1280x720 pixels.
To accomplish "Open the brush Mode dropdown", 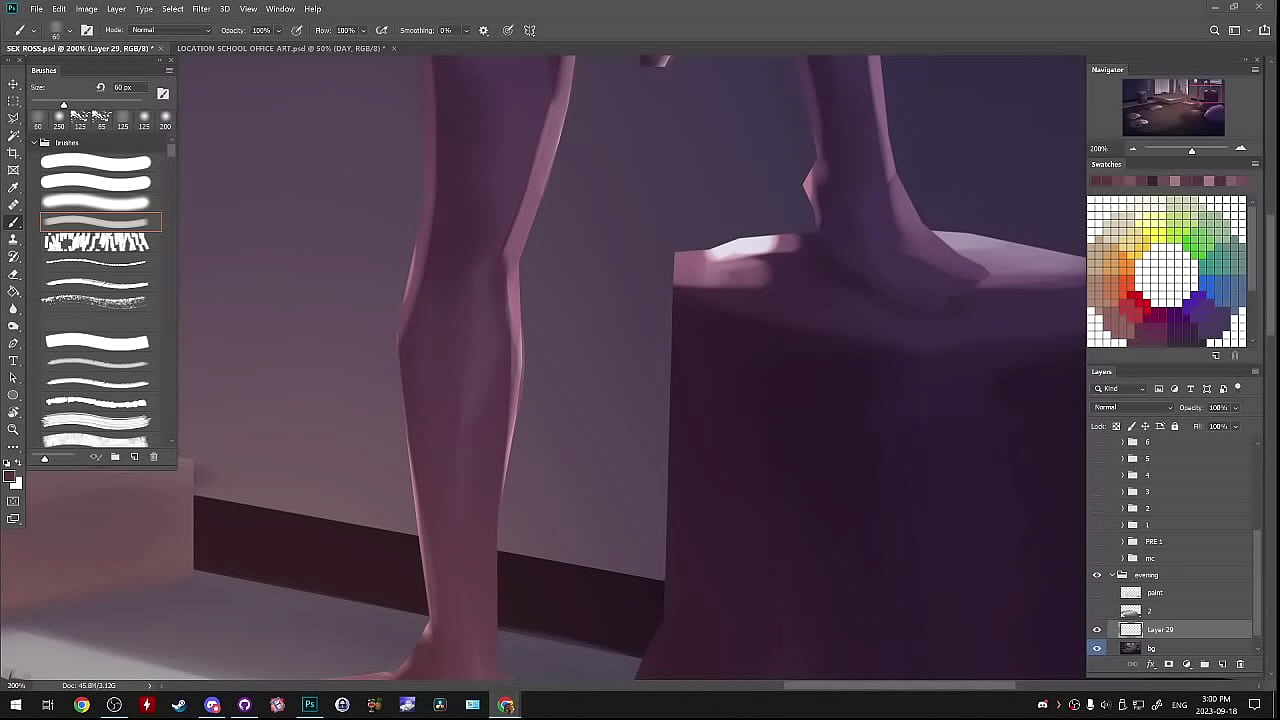I will click(x=170, y=30).
